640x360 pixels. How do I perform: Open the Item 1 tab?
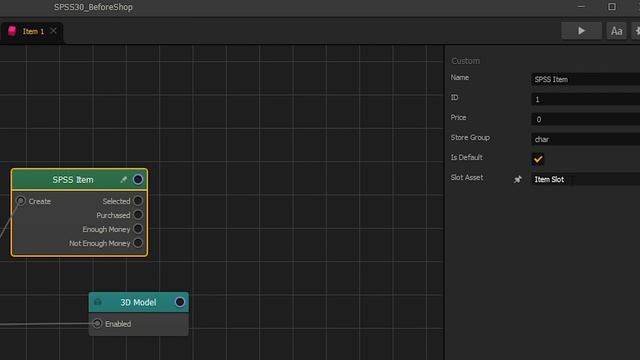[x=33, y=31]
